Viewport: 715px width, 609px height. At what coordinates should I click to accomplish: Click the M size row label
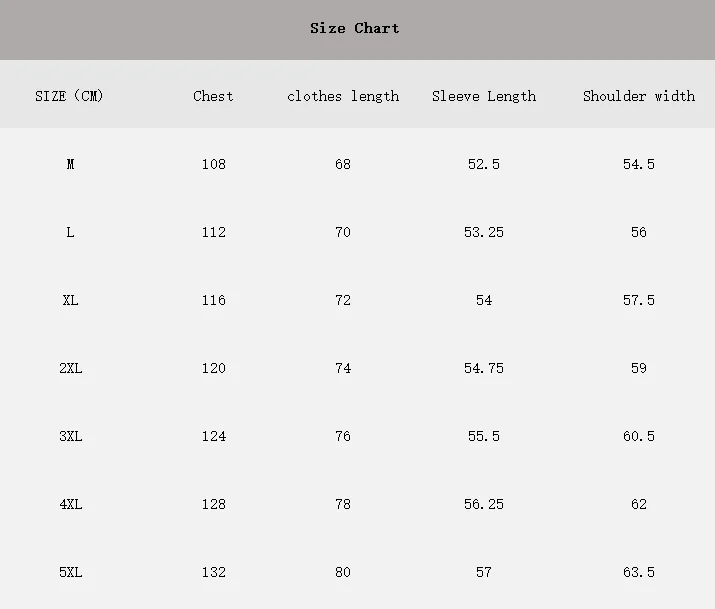70,164
